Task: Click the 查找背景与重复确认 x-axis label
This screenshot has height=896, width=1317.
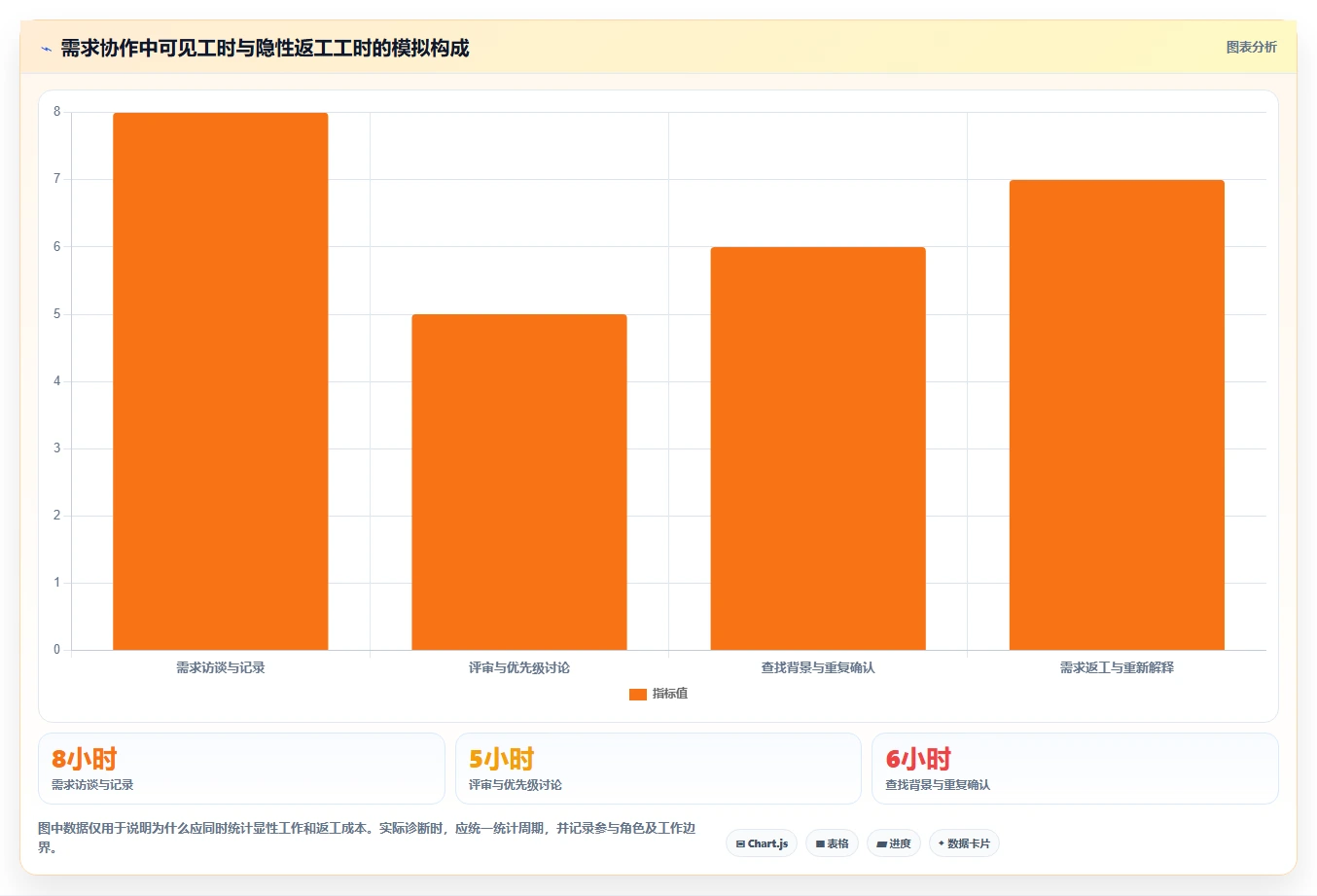Action: click(818, 667)
